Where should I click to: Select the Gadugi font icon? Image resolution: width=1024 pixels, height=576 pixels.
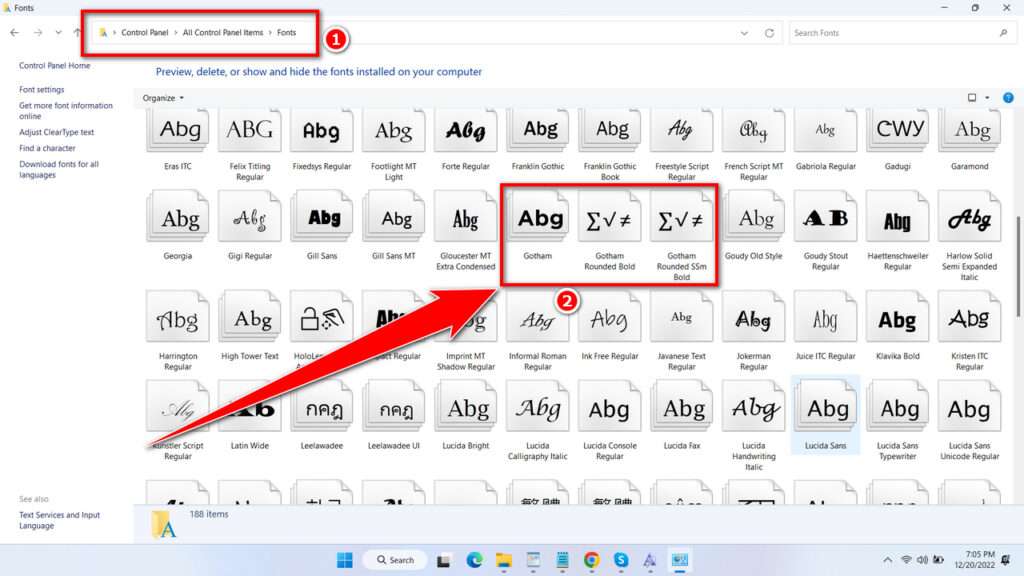click(898, 131)
